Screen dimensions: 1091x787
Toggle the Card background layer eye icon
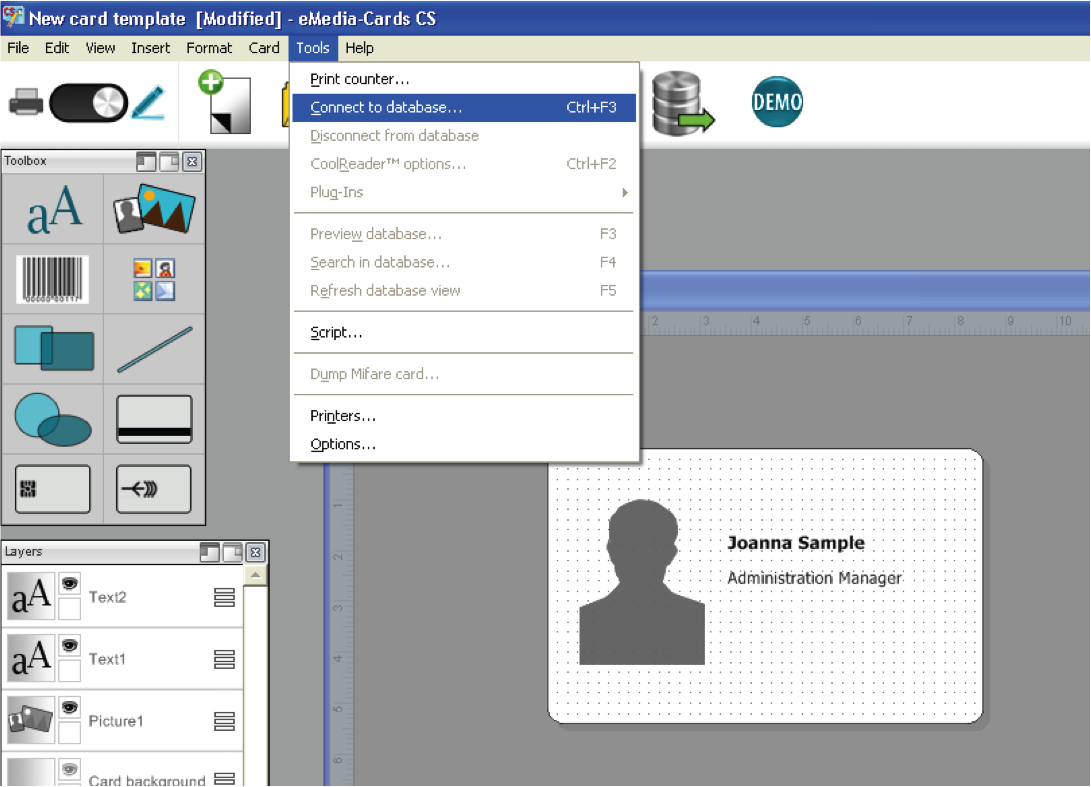tap(70, 769)
